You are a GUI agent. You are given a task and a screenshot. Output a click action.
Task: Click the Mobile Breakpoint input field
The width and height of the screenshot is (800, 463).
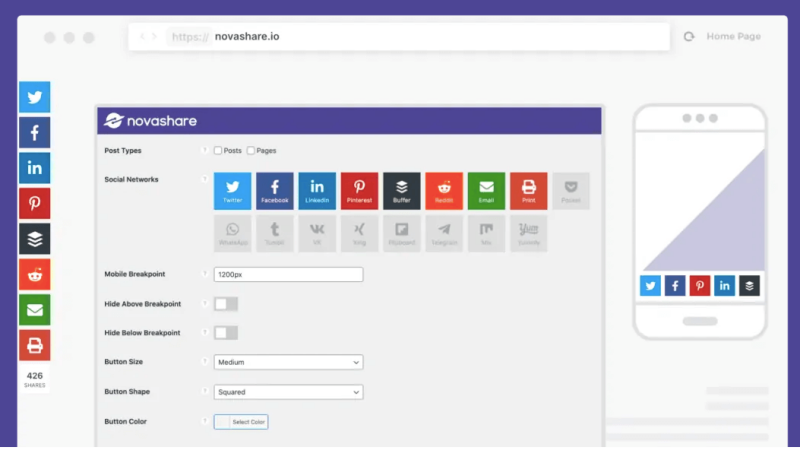pyautogui.click(x=289, y=275)
